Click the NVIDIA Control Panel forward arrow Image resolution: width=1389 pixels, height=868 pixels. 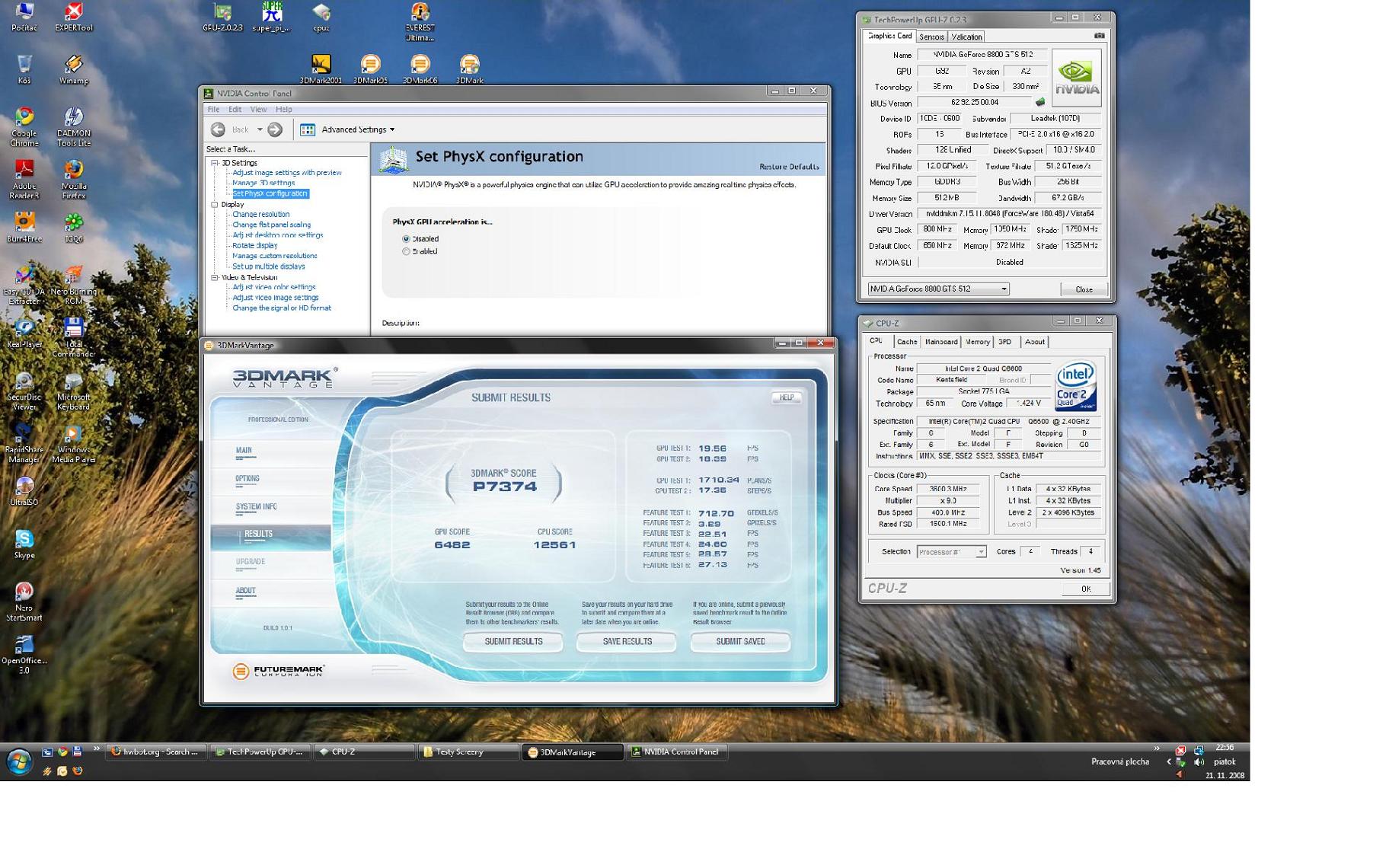(x=275, y=129)
